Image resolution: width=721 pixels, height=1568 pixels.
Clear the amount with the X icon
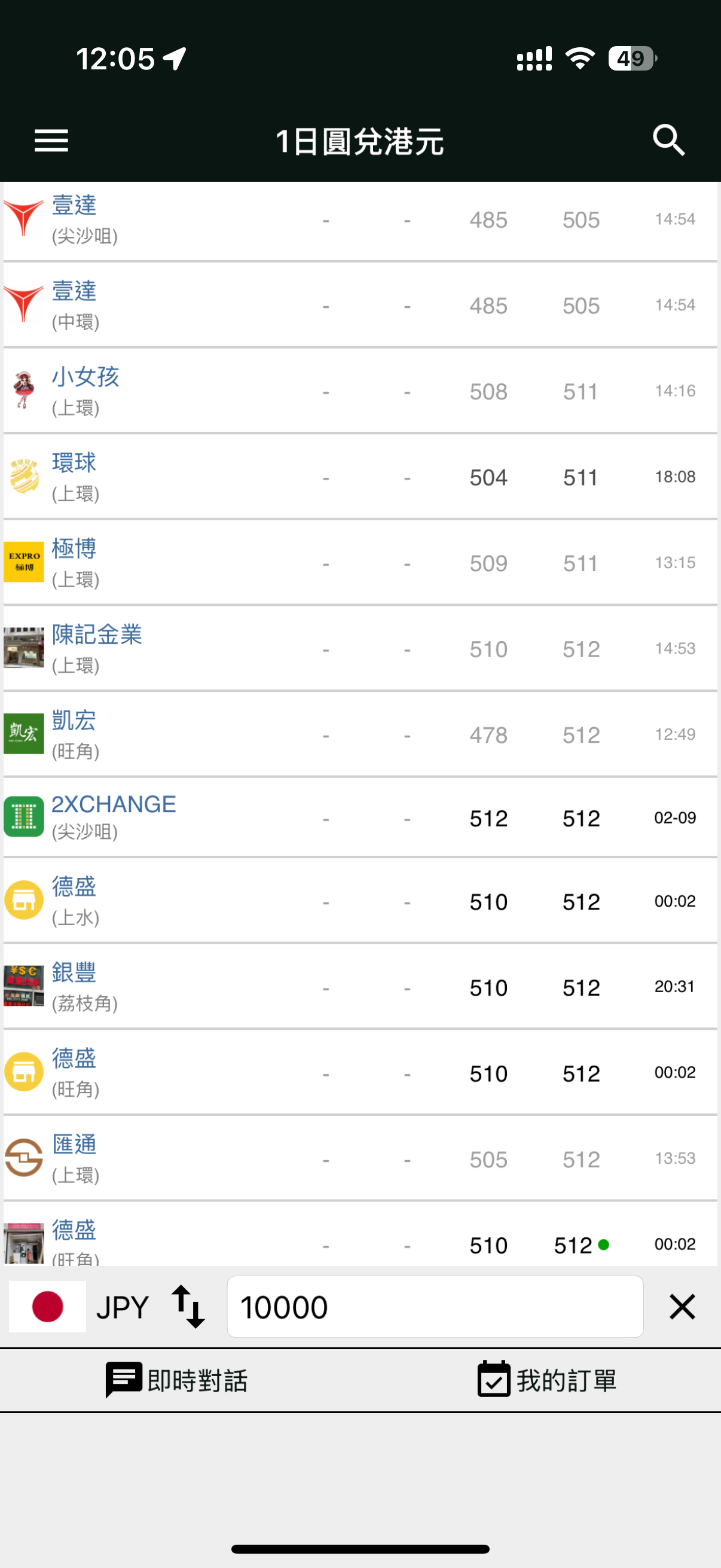pos(682,1307)
